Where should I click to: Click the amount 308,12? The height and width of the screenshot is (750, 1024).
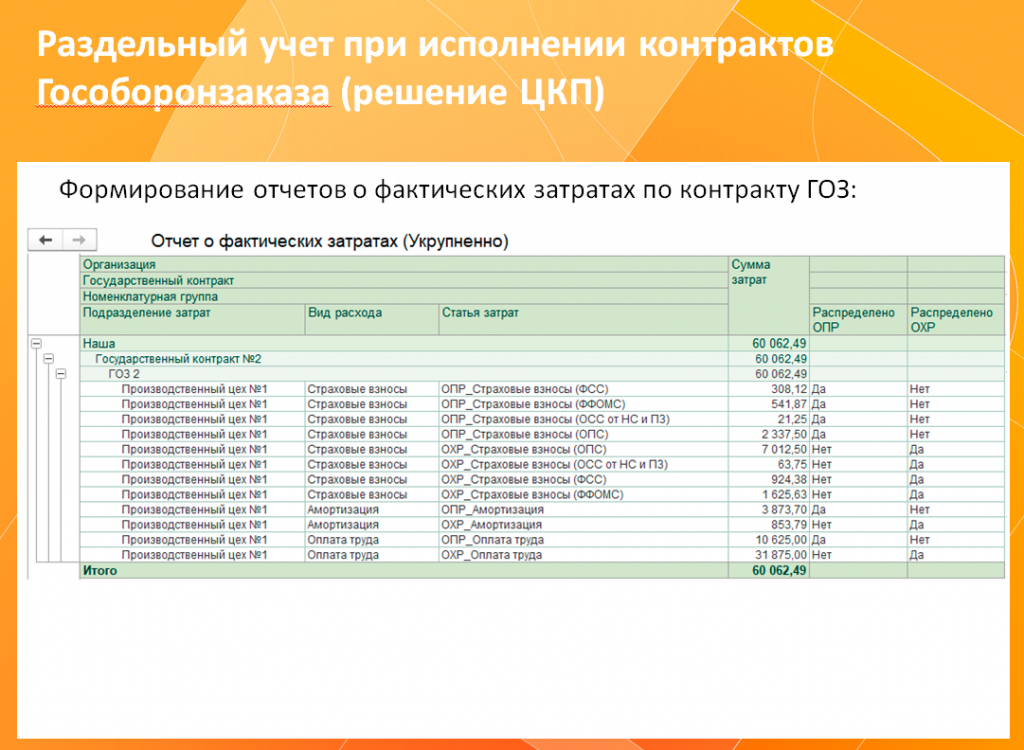[x=789, y=389]
